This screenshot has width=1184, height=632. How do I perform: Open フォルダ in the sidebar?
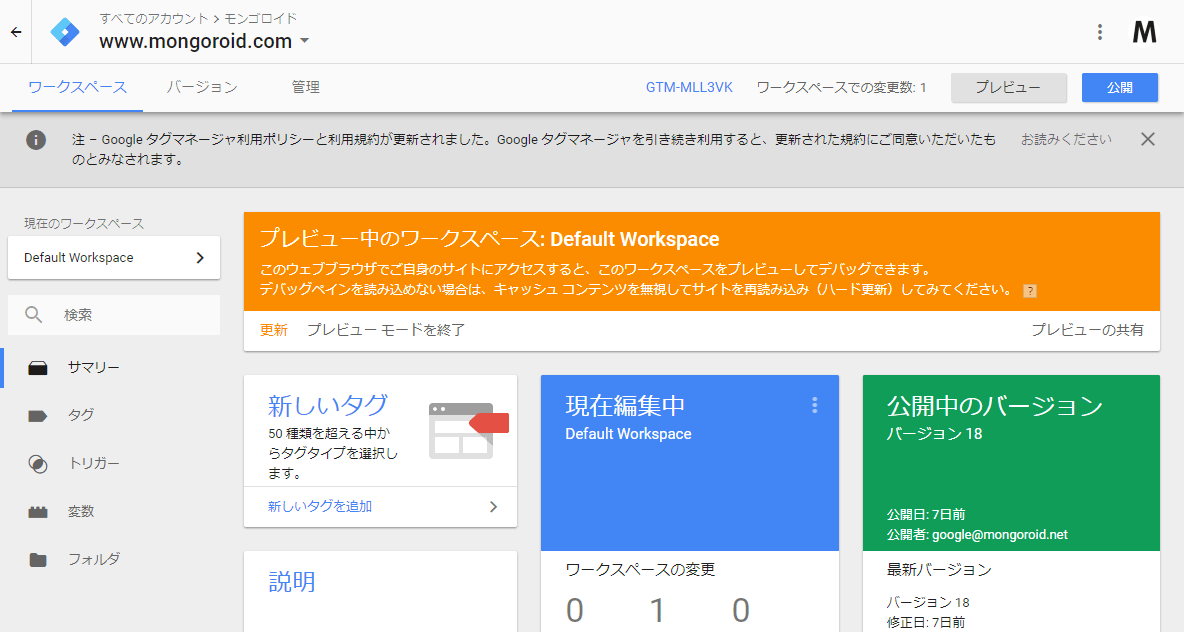tap(94, 560)
